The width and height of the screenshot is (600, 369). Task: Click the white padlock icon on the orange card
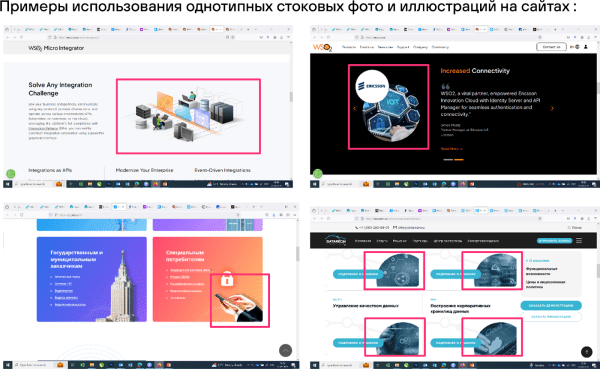tap(227, 279)
